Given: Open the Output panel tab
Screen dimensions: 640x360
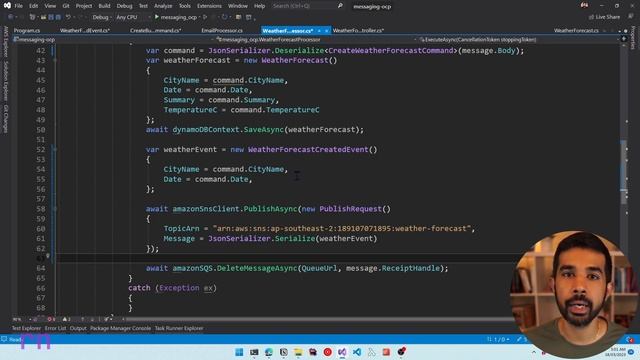Looking at the screenshot, I should (x=78, y=328).
